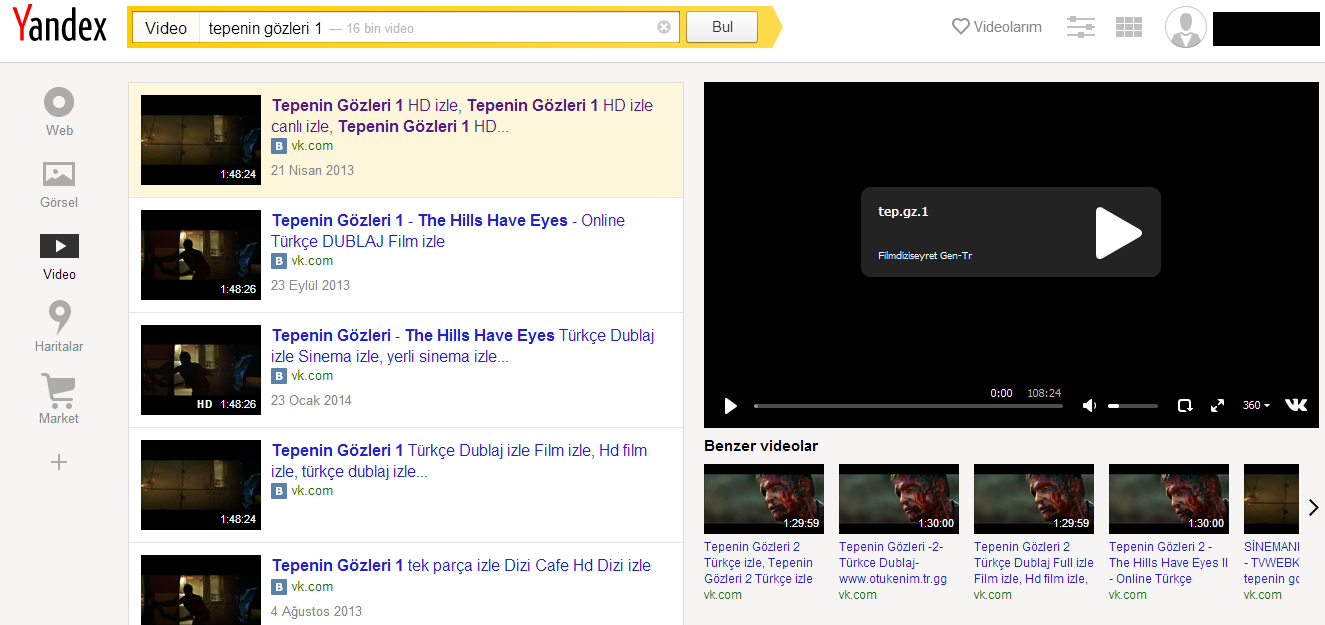1325x625 pixels.
Task: Switch to Görsel image search
Action: tap(59, 184)
